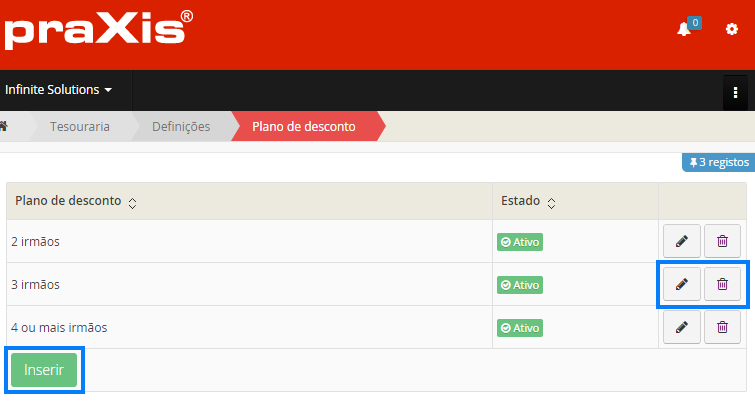The width and height of the screenshot is (755, 401).
Task: Expand the Infinite Solutions dropdown
Action: click(59, 90)
